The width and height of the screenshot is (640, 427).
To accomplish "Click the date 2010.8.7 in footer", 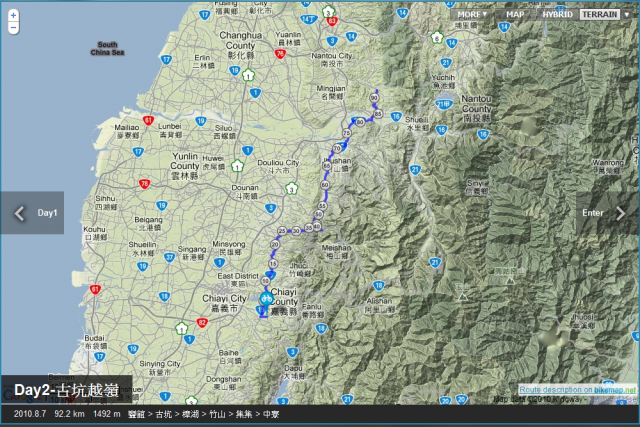I will 30,414.
